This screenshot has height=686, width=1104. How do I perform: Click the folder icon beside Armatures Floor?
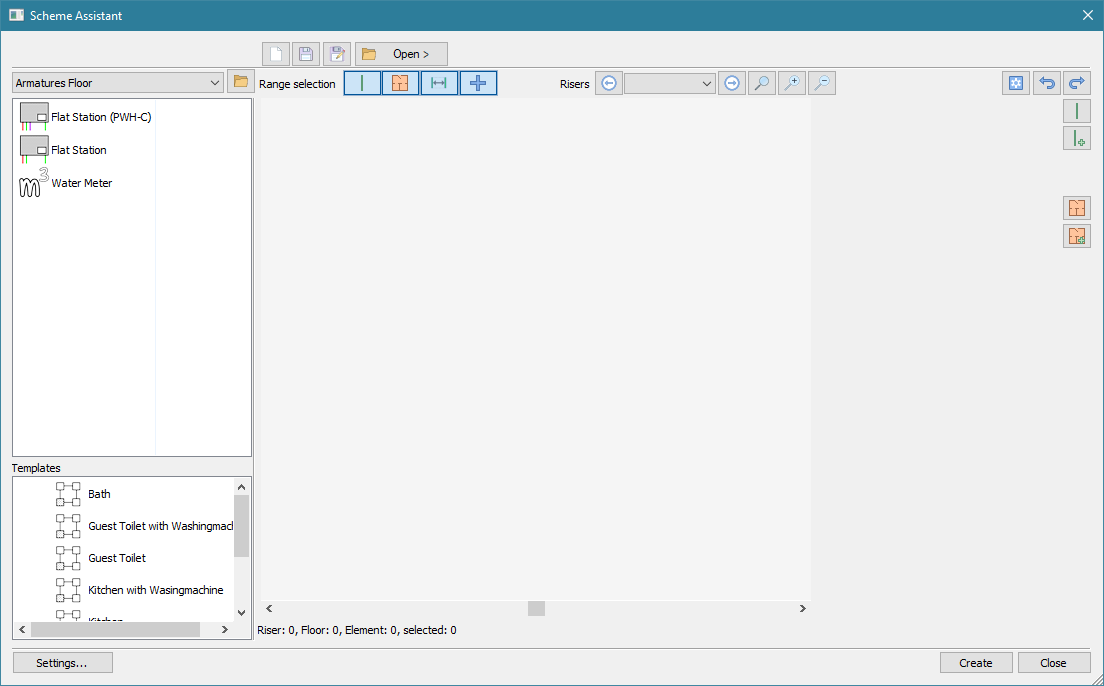(x=241, y=82)
